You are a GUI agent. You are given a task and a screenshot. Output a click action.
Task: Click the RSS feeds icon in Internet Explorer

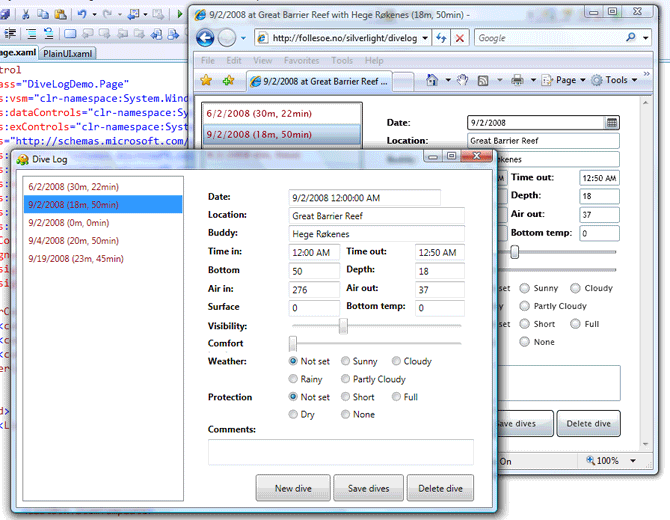pos(483,80)
